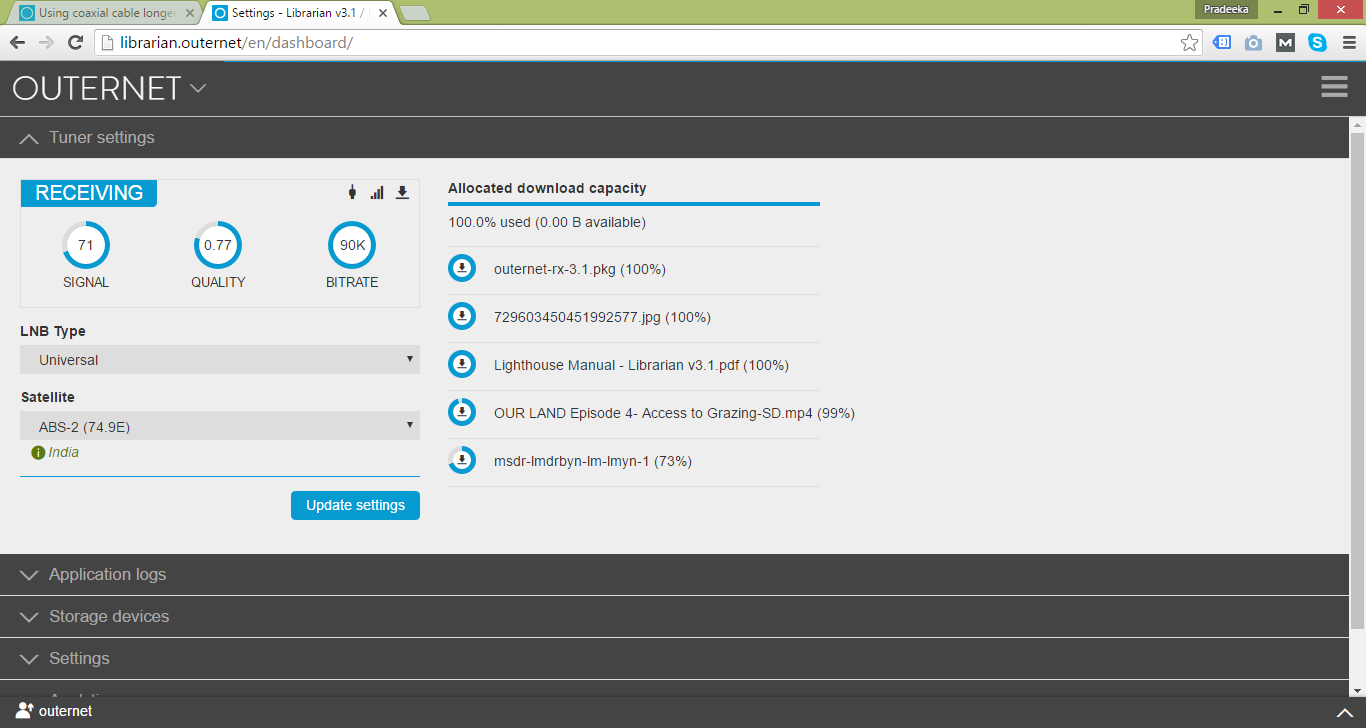Click download icon beside 729603450451992577.jpg
The image size is (1366, 728).
point(462,317)
